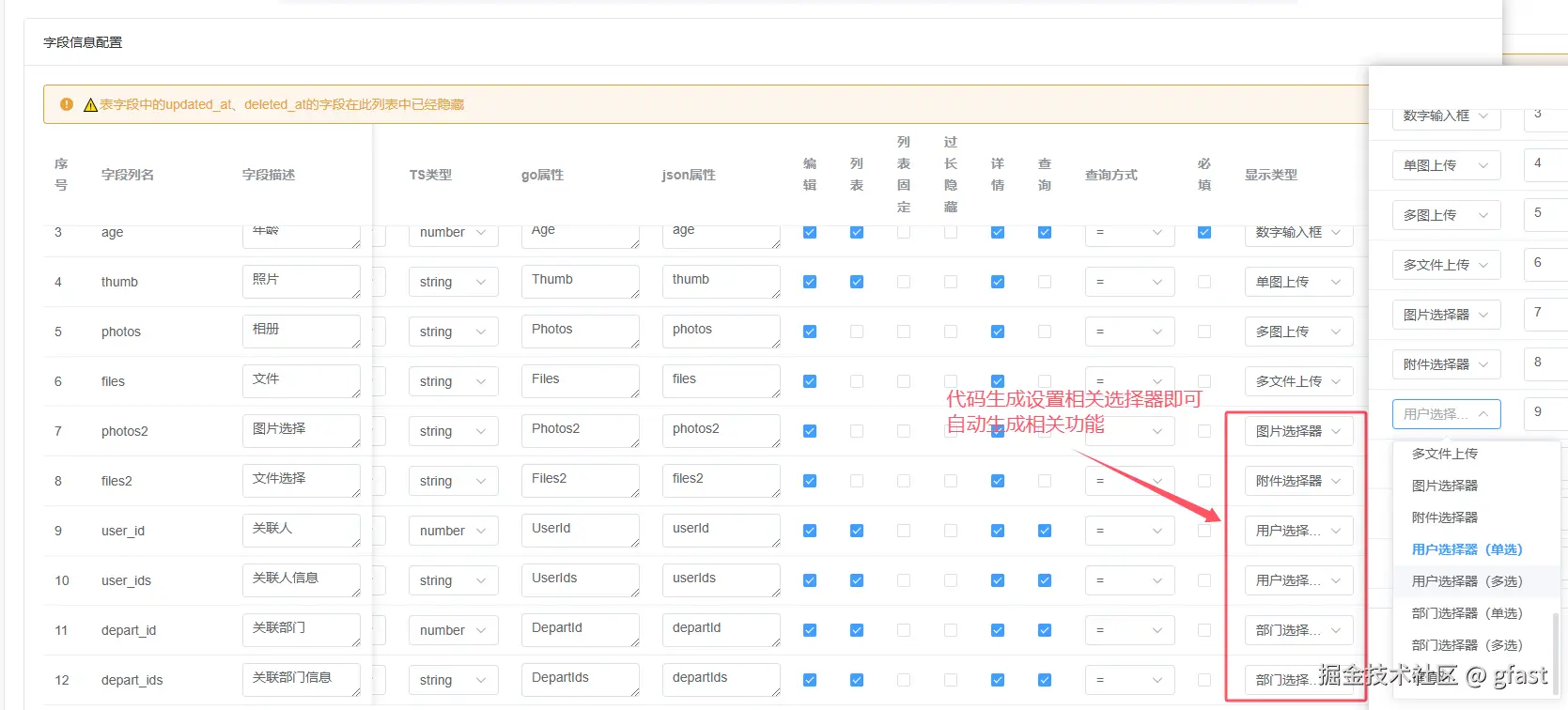
Task: Click the 字段列名 column header
Action: point(128,175)
